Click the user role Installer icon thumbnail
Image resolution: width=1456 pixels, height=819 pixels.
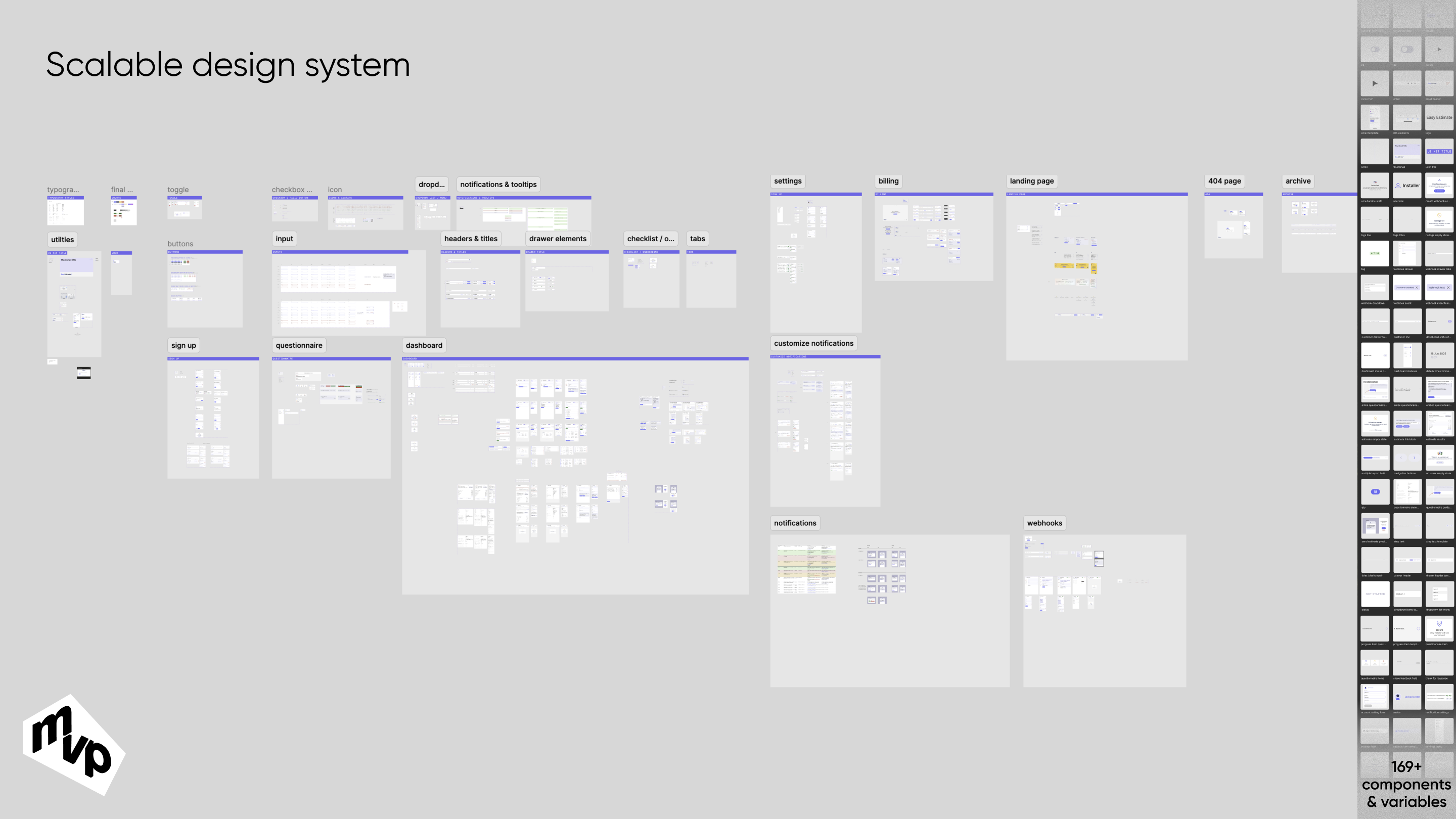pyautogui.click(x=1407, y=186)
